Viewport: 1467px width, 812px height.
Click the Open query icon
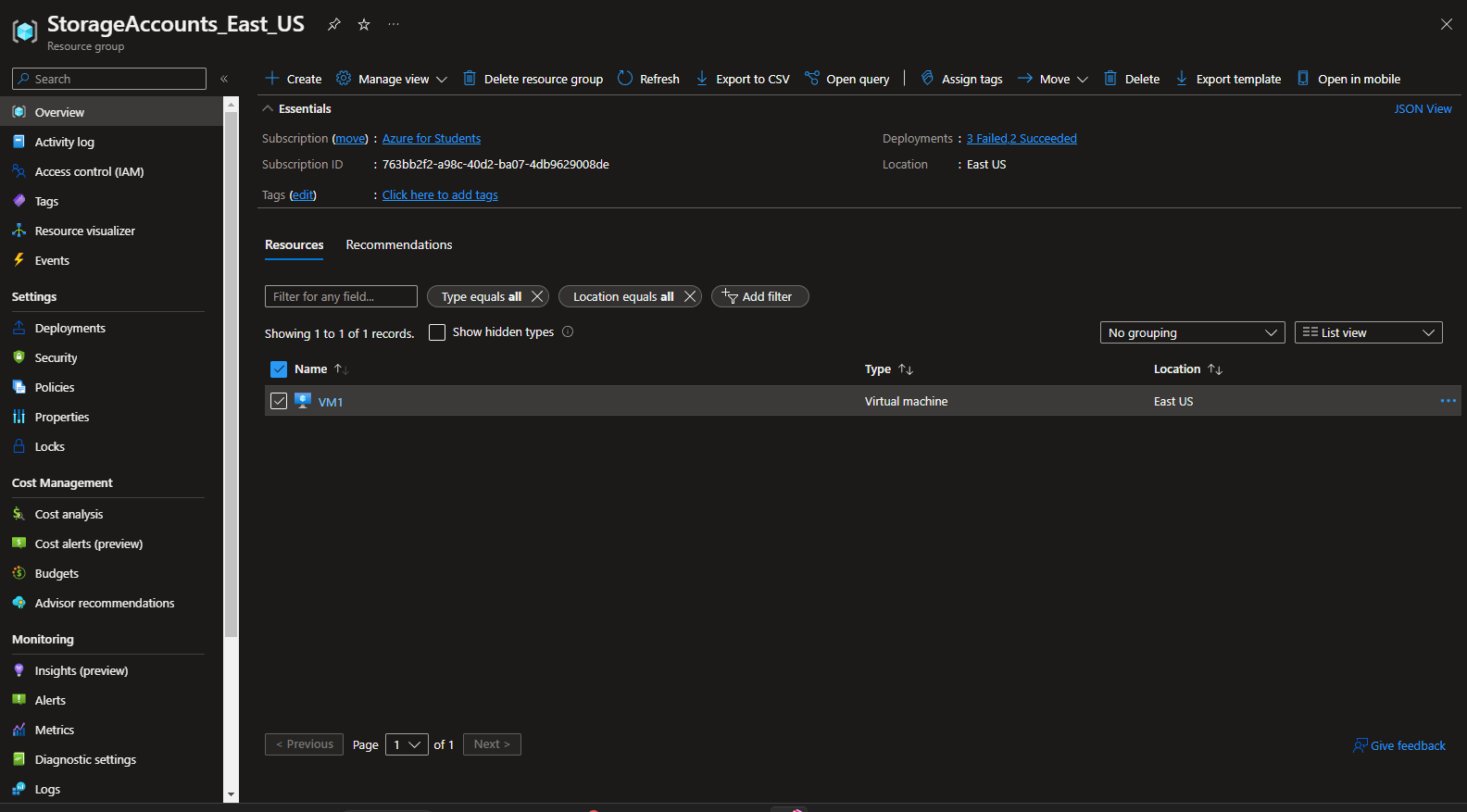point(812,79)
